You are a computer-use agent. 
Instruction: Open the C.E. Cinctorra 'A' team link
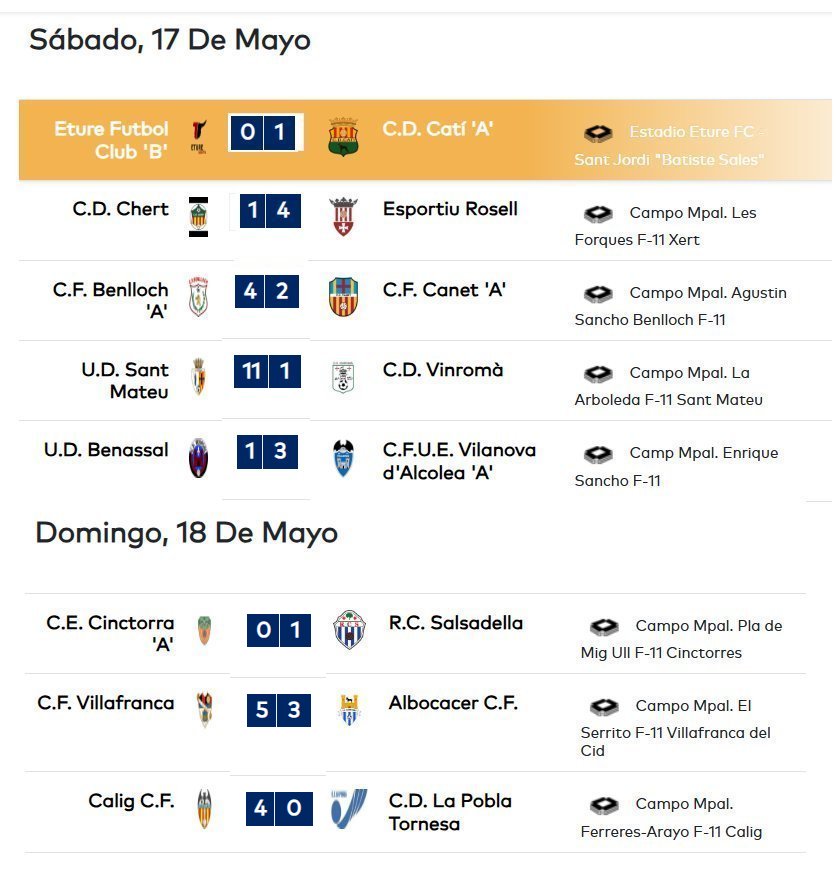(x=110, y=633)
